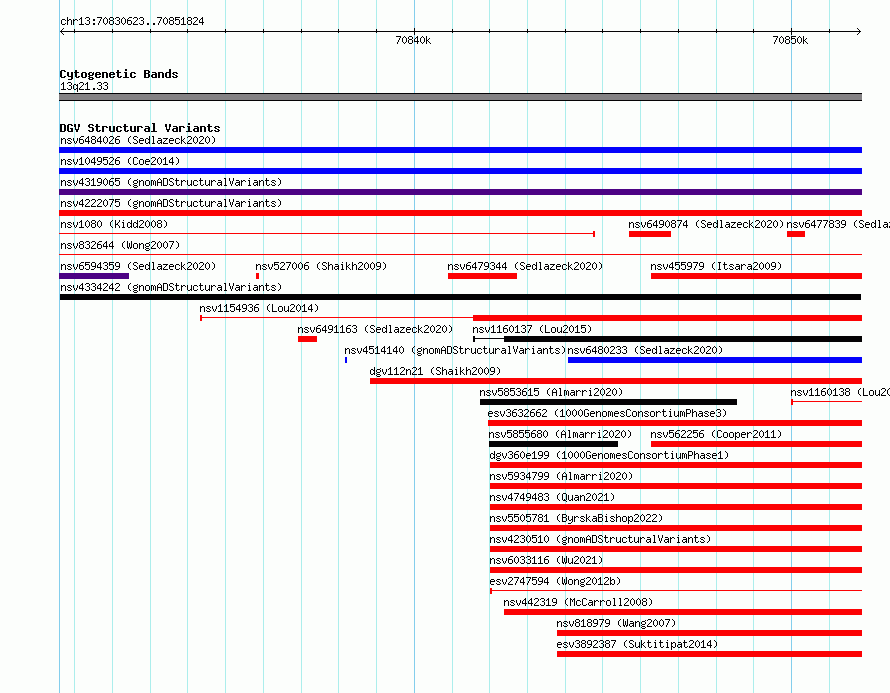Click the small red nsv6477839 bar
Viewport: 890px width, 693px height.
796,234
